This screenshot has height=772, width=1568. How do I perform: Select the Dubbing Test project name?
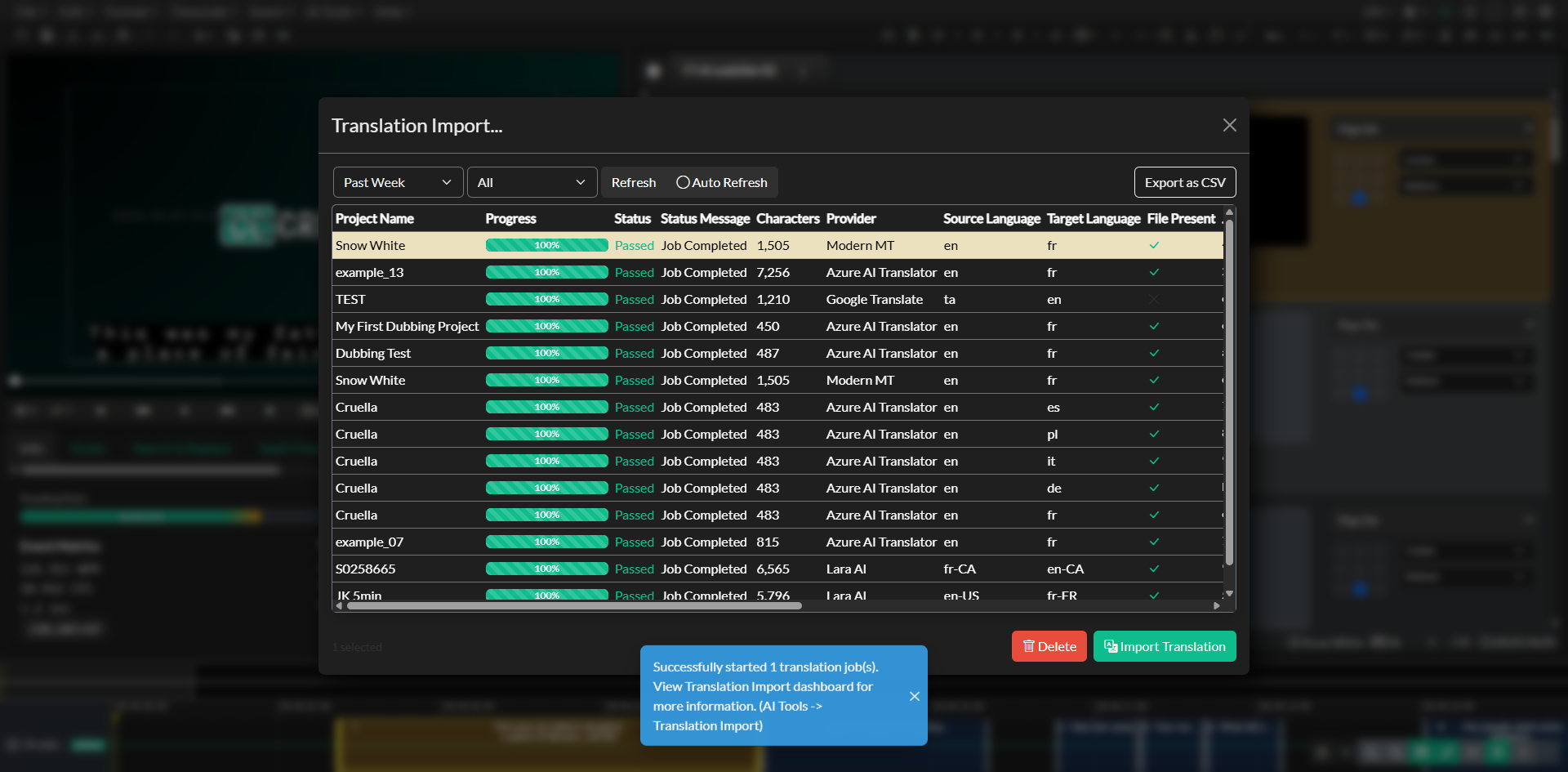373,353
